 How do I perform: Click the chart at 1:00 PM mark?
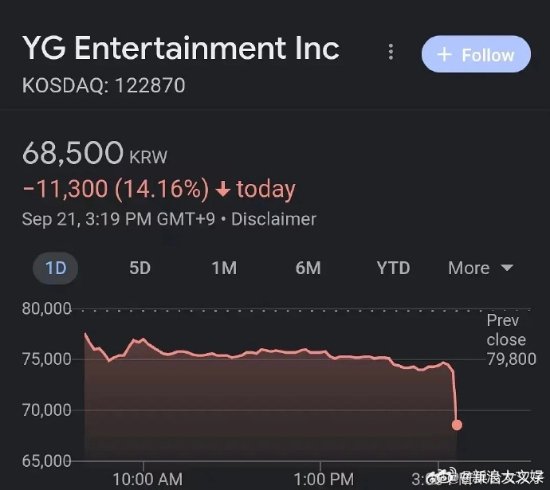click(321, 350)
